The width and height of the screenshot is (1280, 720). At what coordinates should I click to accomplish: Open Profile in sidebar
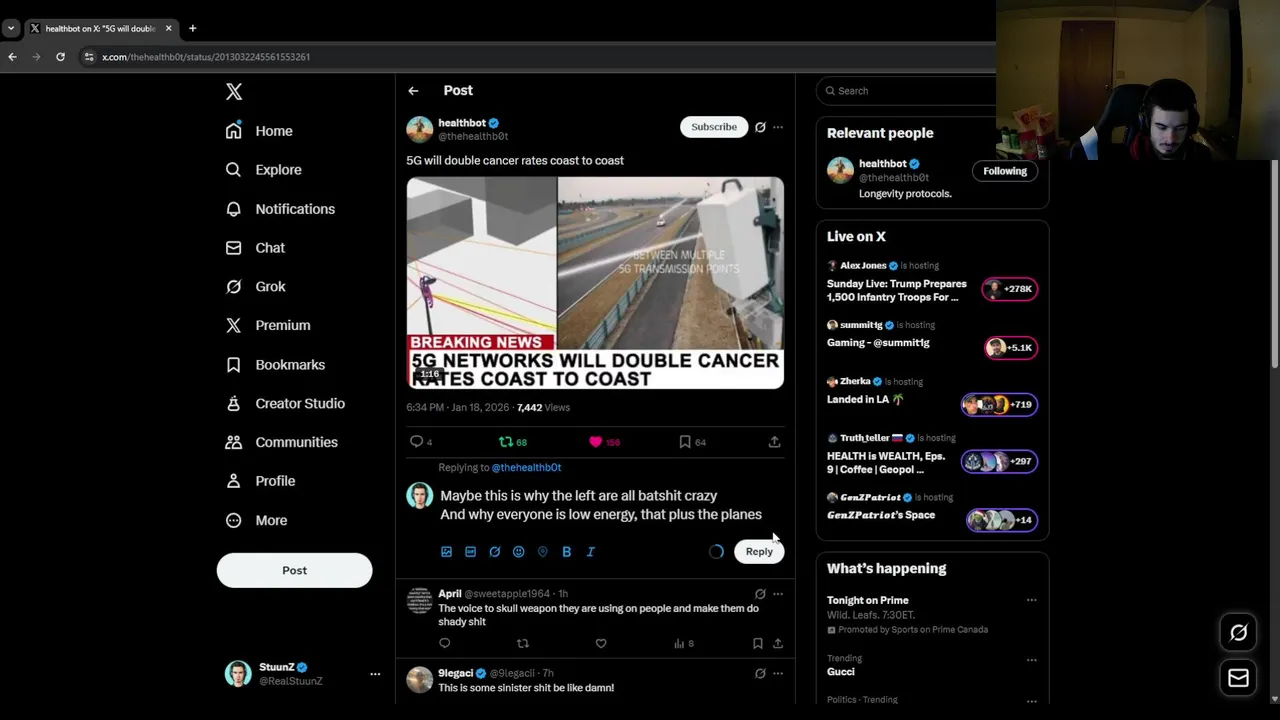click(x=260, y=481)
